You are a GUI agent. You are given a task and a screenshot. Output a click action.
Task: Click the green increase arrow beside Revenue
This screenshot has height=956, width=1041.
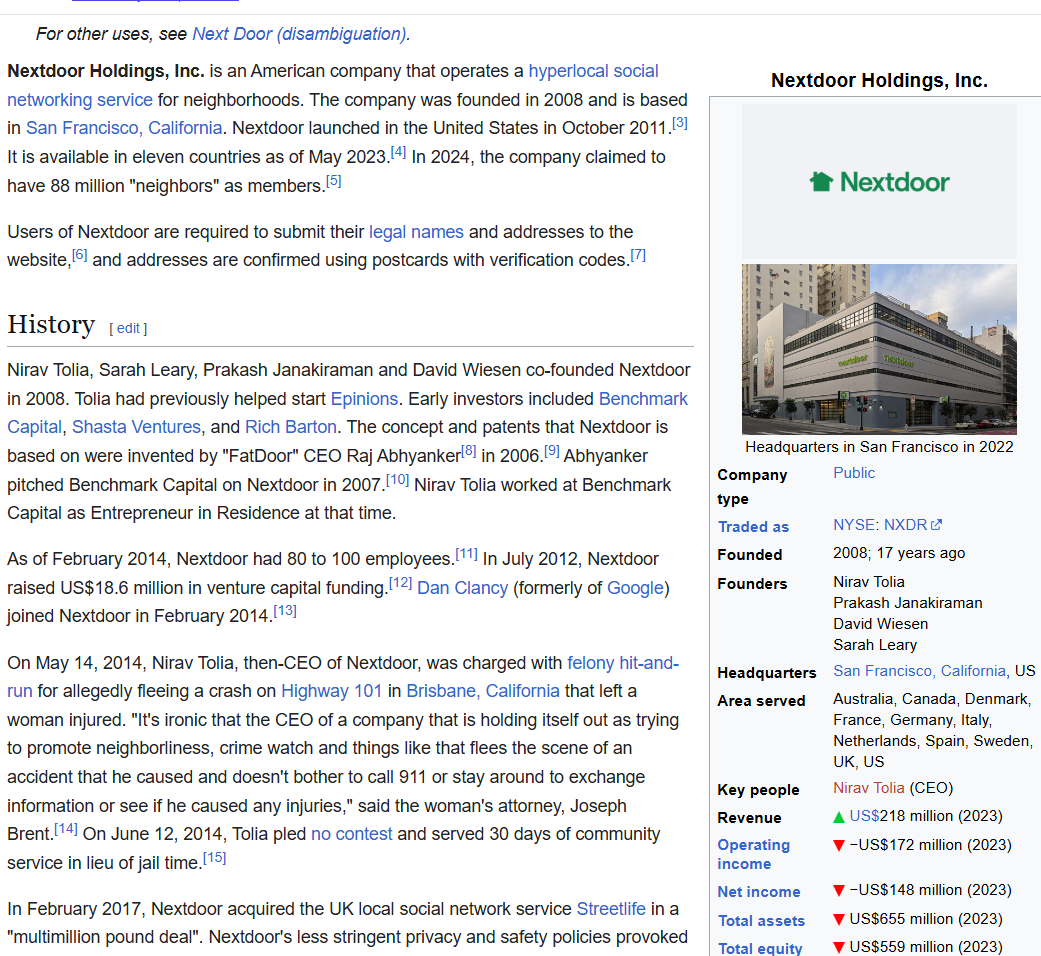pyautogui.click(x=839, y=817)
